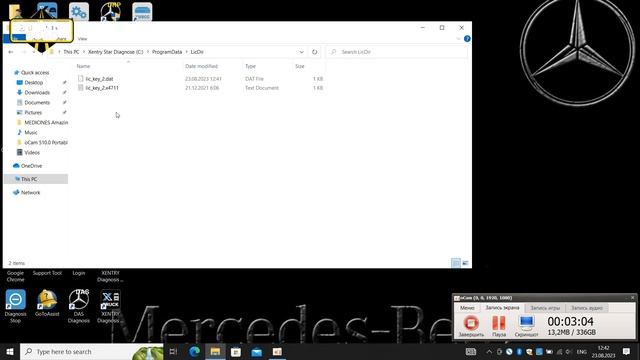This screenshot has width=640, height=360.
Task: Navigate to Xentry Star Diagnose (C:) breadcrumb
Action: (x=116, y=52)
